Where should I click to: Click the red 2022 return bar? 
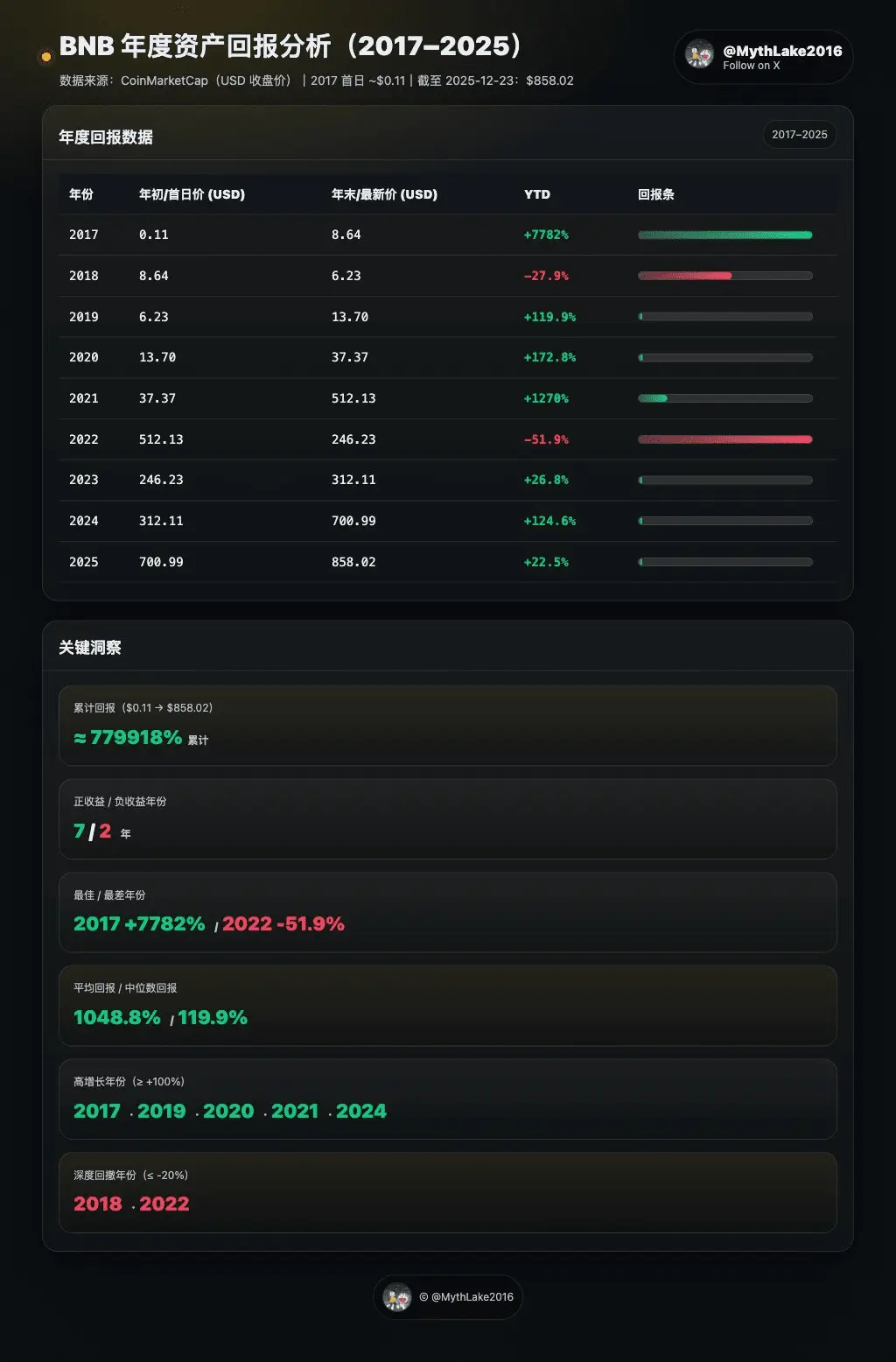(x=725, y=439)
